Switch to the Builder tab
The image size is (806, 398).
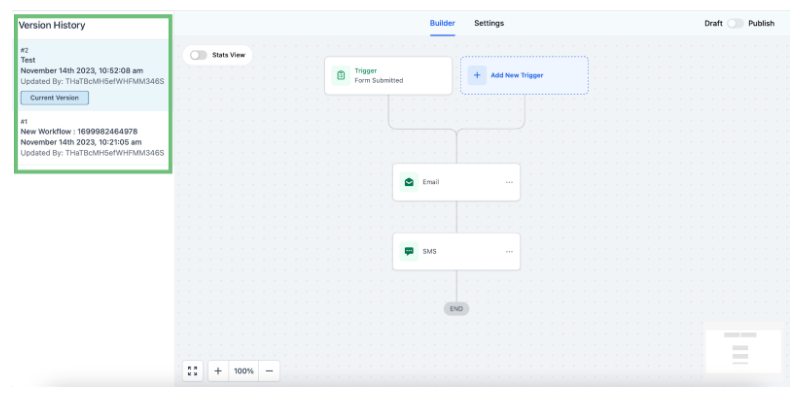coord(443,23)
